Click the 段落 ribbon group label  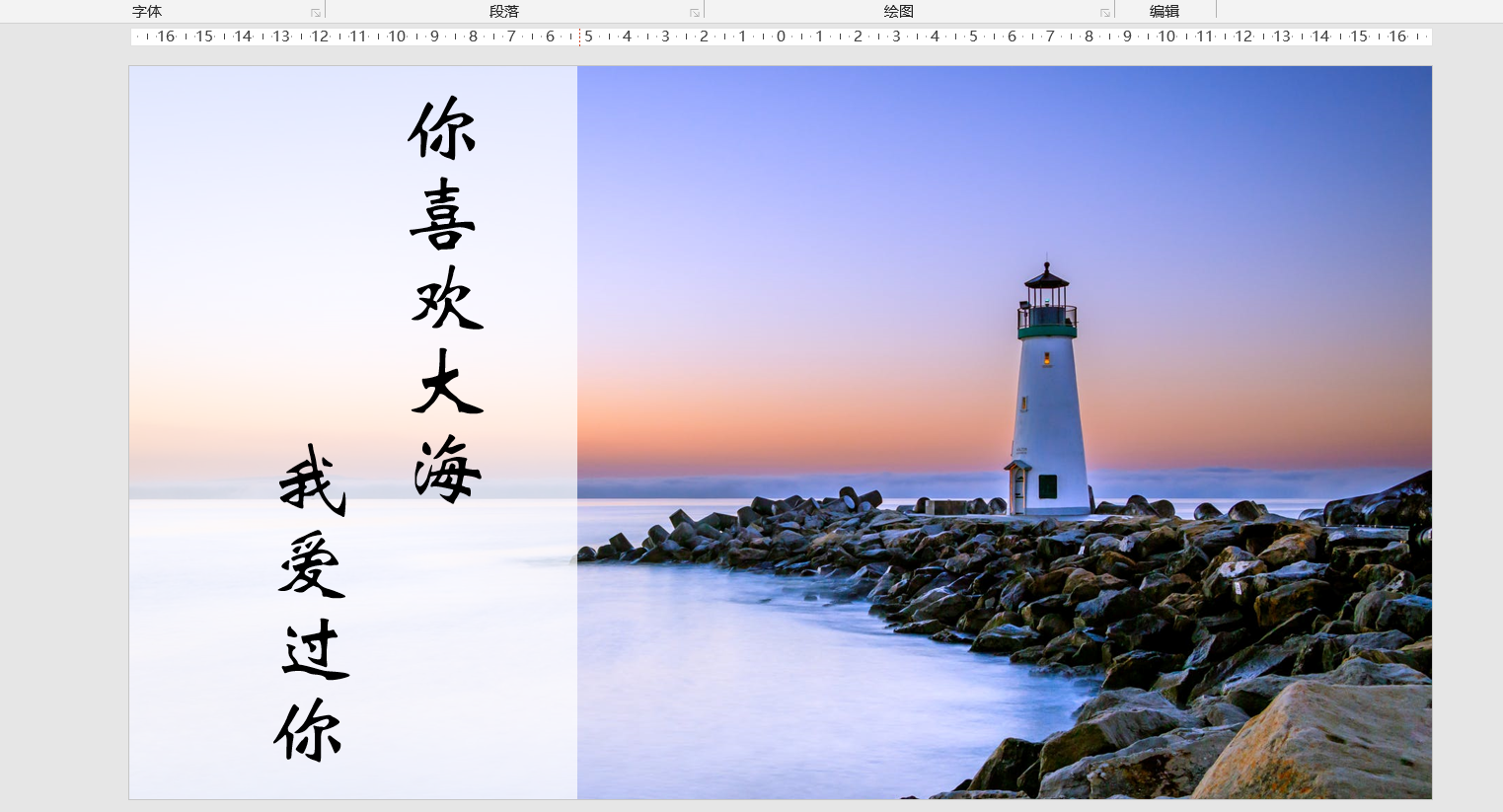[506, 12]
